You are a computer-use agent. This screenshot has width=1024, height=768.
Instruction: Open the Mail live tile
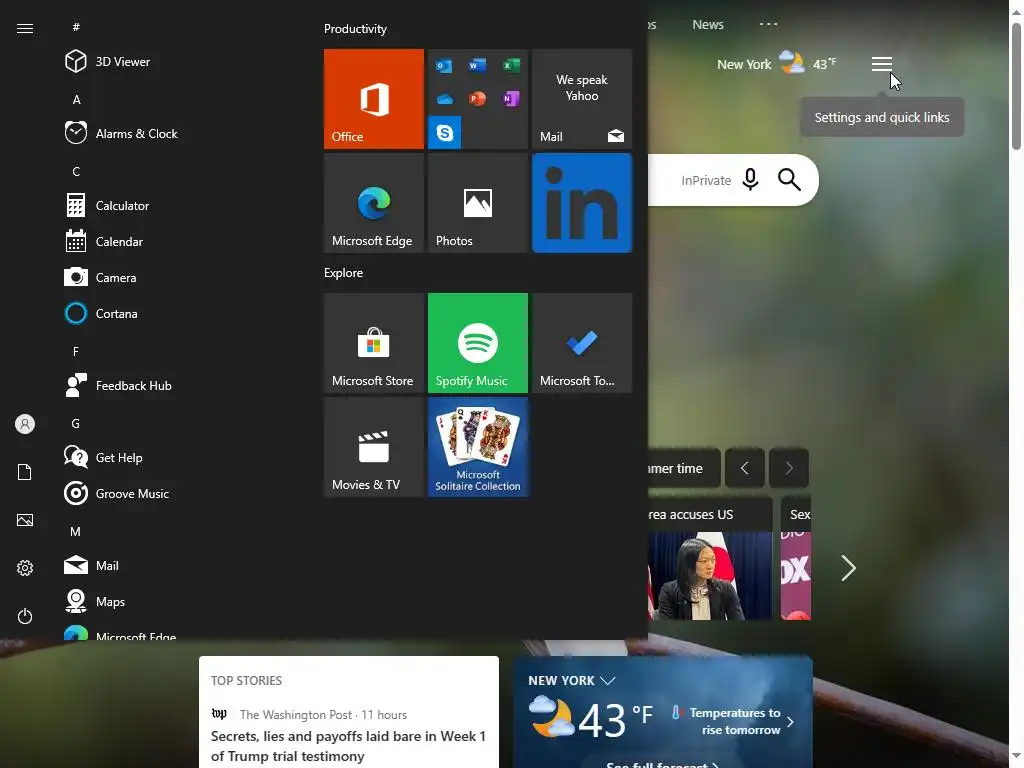(x=582, y=99)
